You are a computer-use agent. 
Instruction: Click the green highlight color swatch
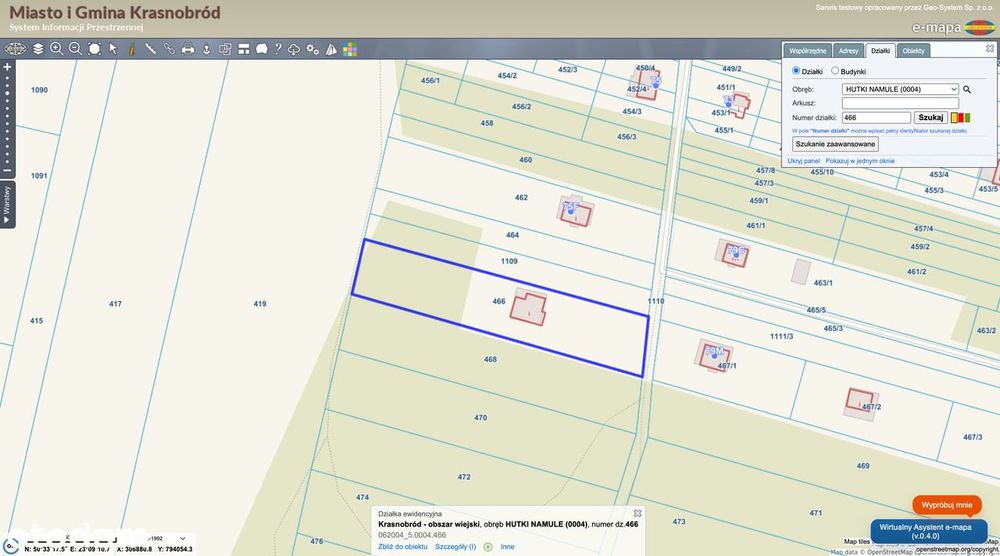click(967, 118)
